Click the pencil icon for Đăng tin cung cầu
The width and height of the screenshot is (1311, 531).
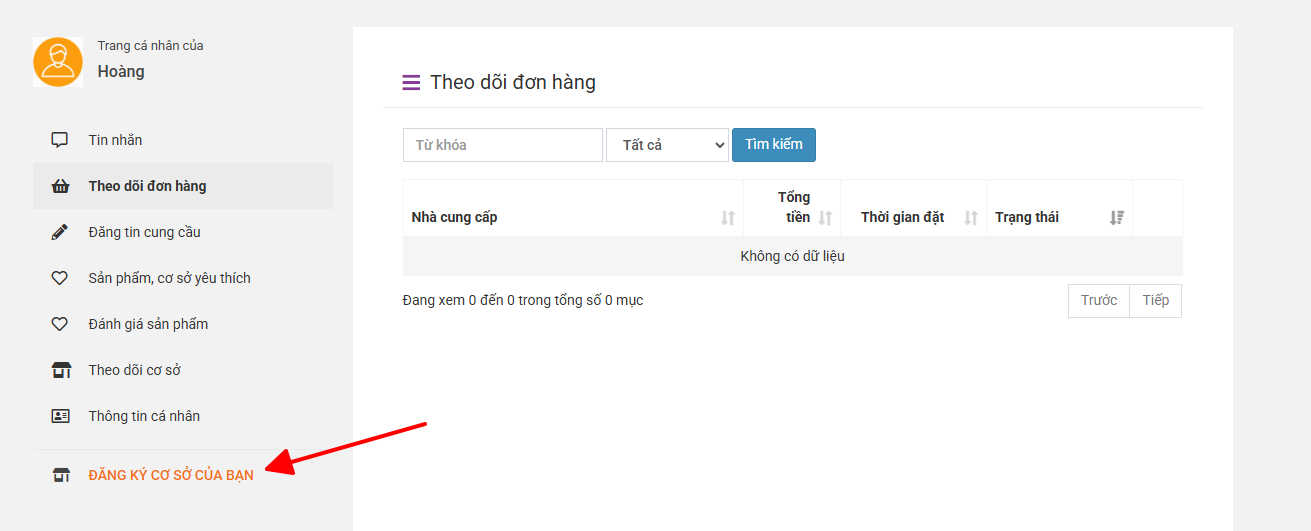pos(60,232)
